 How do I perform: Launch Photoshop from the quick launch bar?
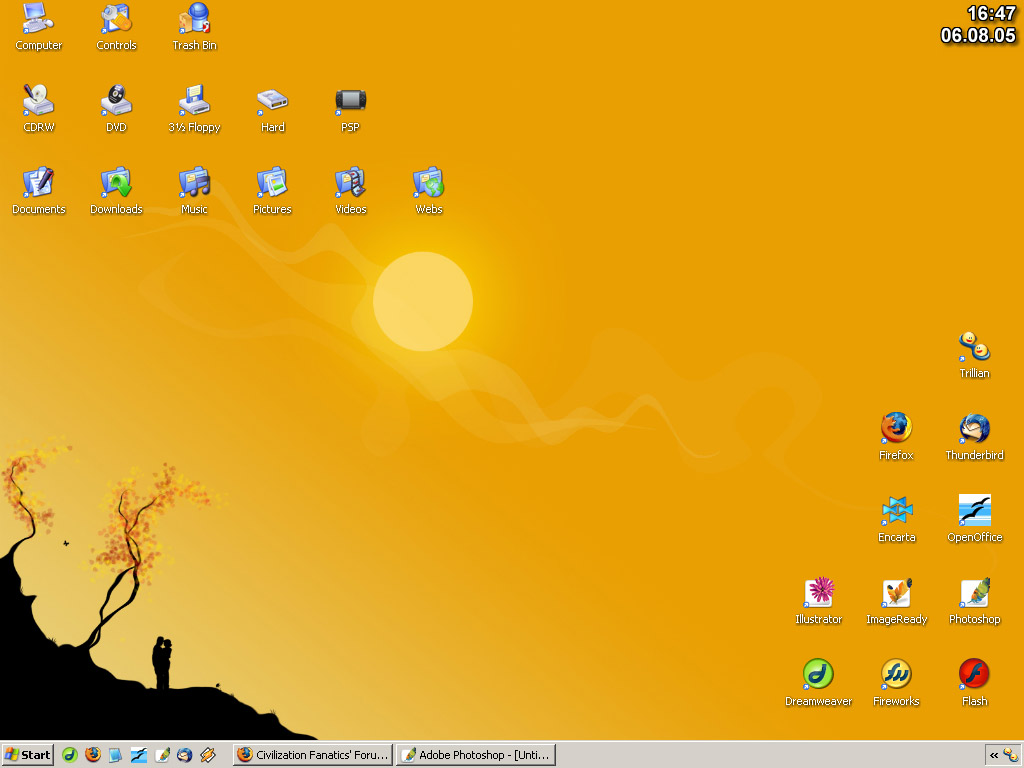tap(162, 755)
